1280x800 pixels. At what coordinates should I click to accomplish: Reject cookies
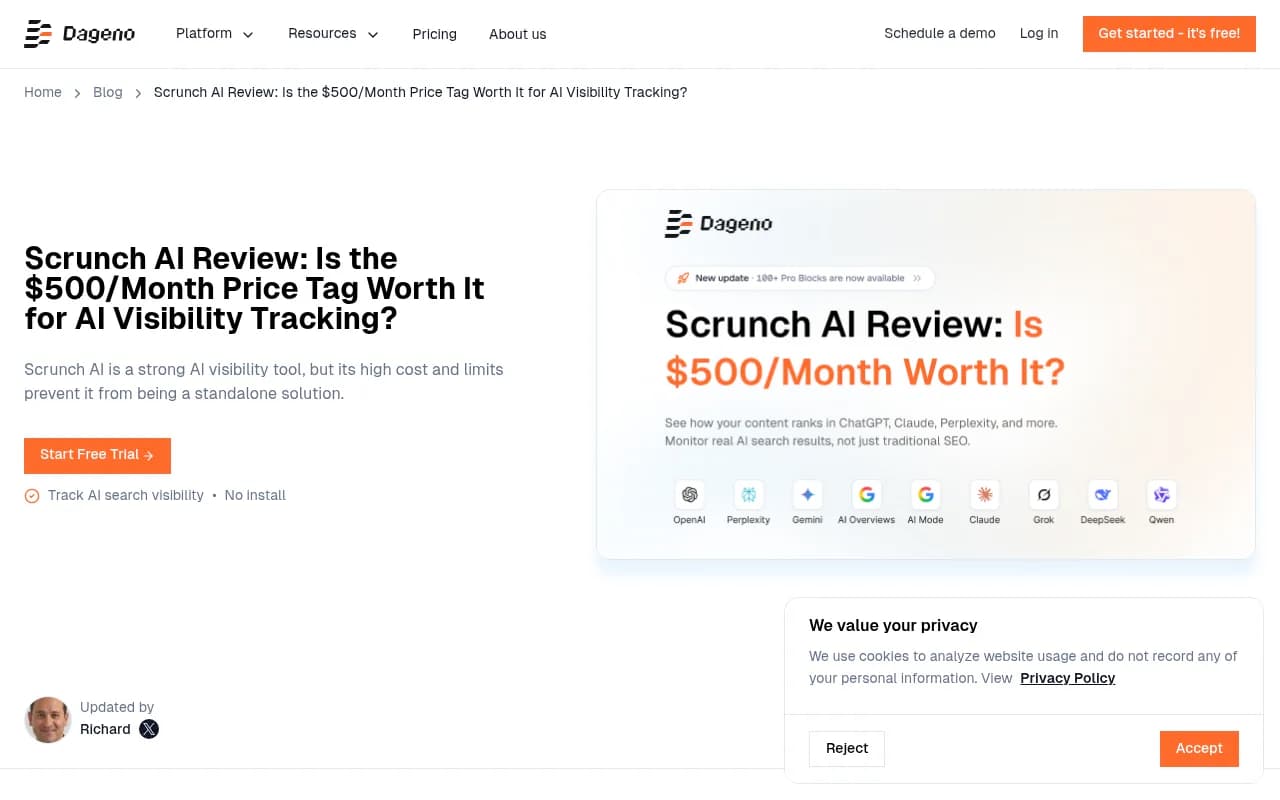pyautogui.click(x=847, y=749)
